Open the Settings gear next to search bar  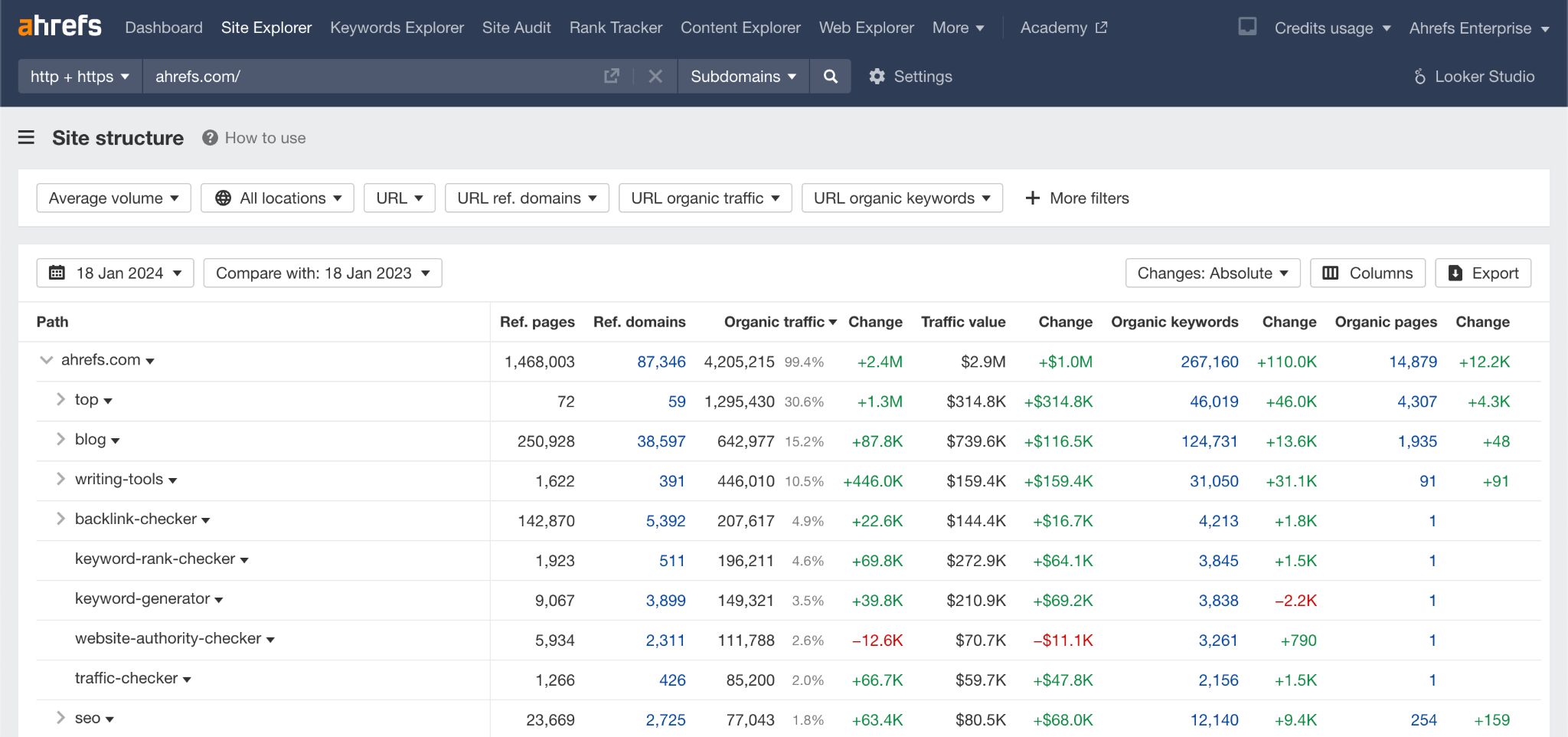click(878, 77)
